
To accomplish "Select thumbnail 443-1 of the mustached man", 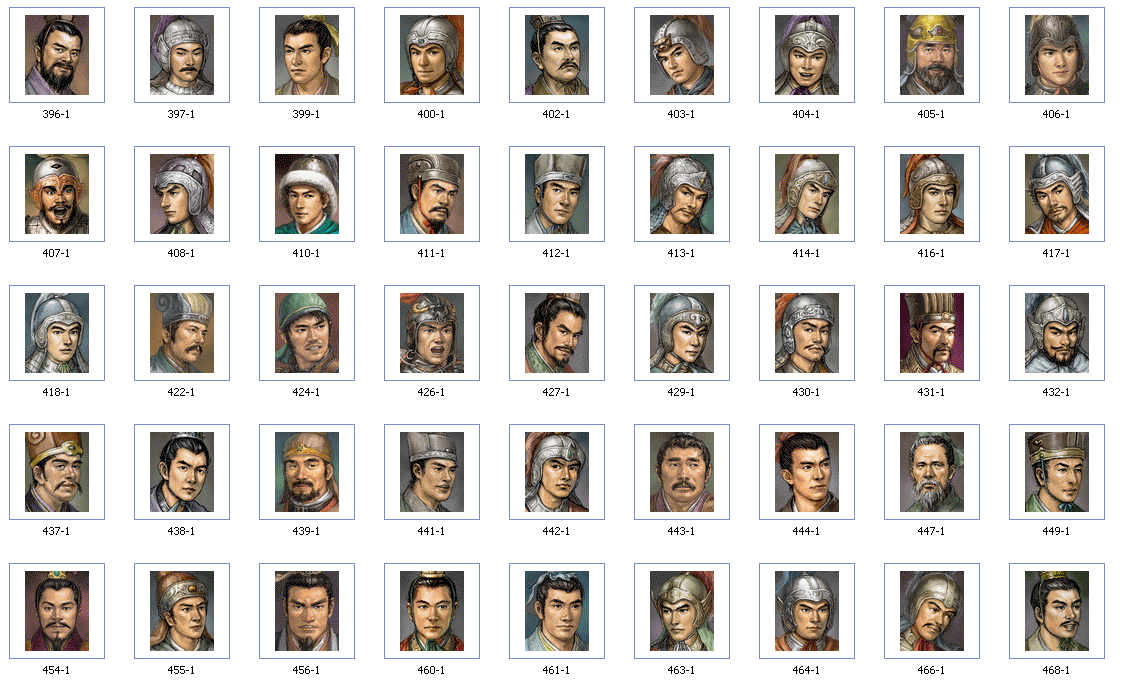I will 682,472.
